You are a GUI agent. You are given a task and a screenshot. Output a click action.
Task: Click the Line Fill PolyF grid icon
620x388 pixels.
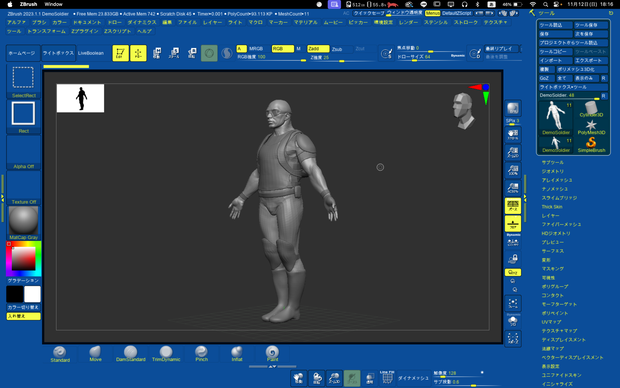tap(387, 378)
